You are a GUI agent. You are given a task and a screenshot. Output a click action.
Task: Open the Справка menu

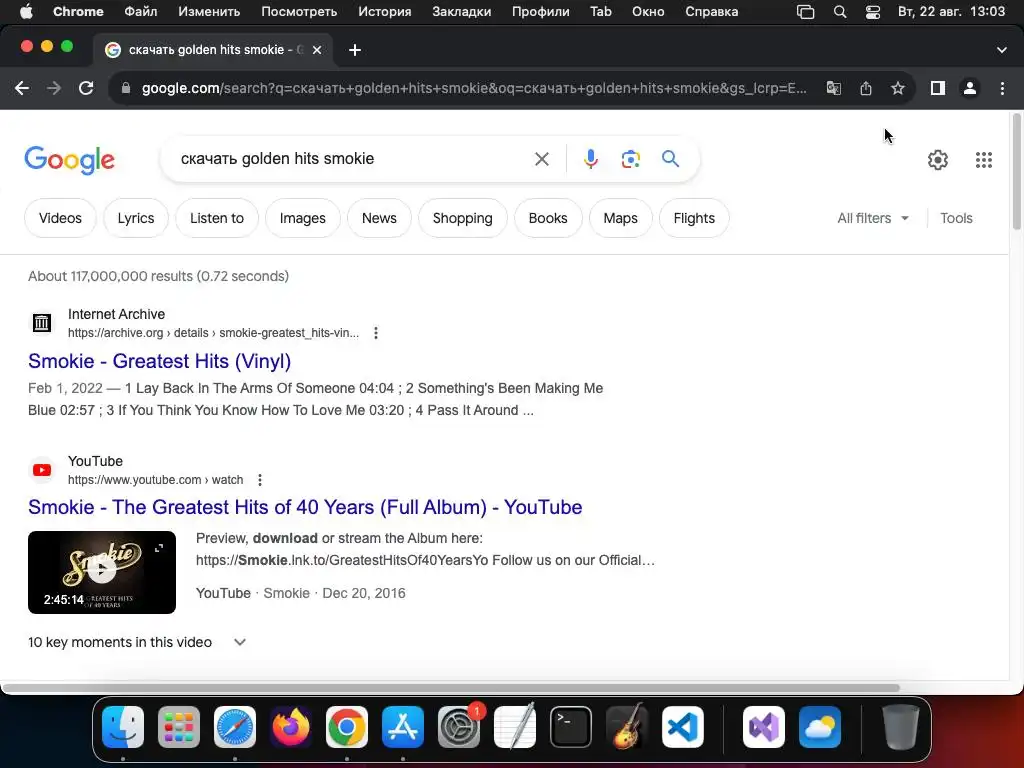pos(711,12)
